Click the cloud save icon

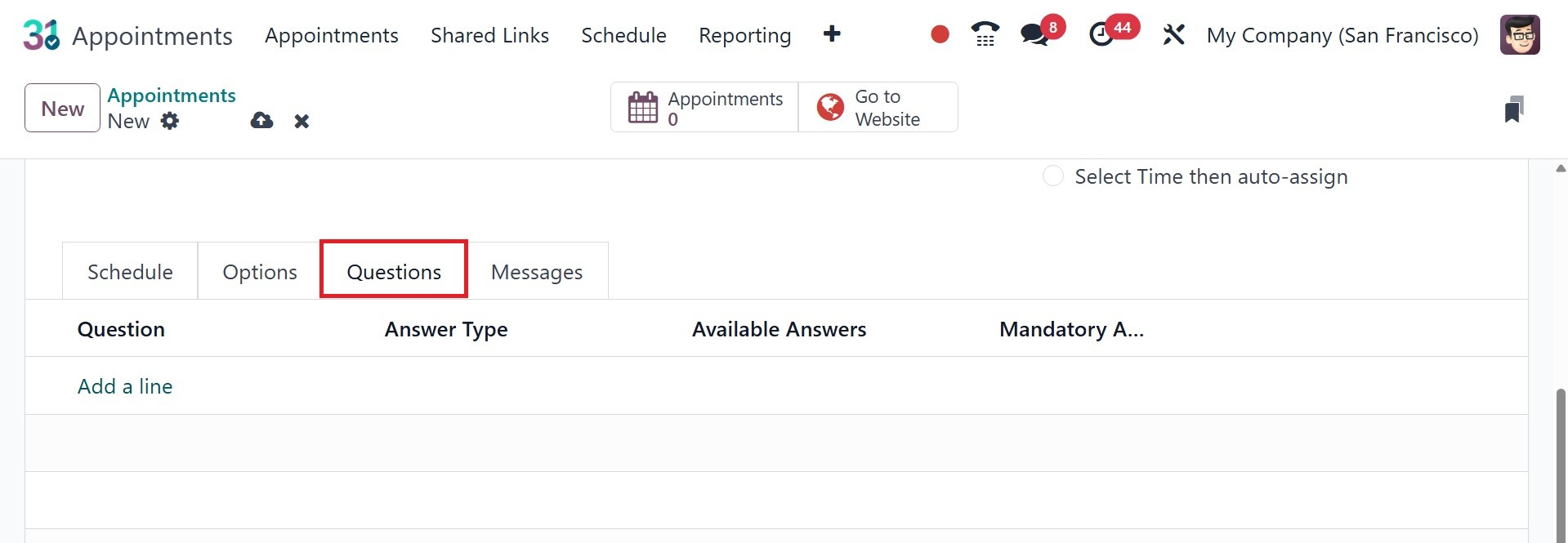[x=261, y=121]
